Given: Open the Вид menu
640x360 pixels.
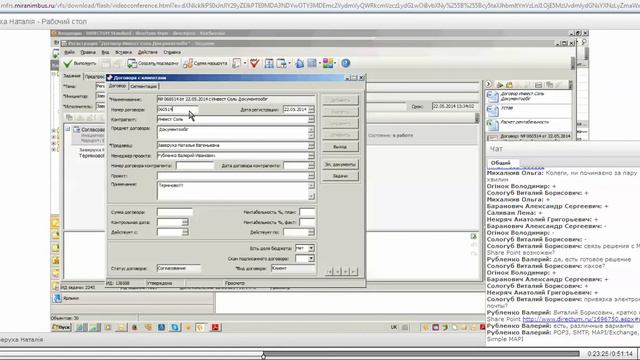Looking at the screenshot, I should pyautogui.click(x=105, y=52).
